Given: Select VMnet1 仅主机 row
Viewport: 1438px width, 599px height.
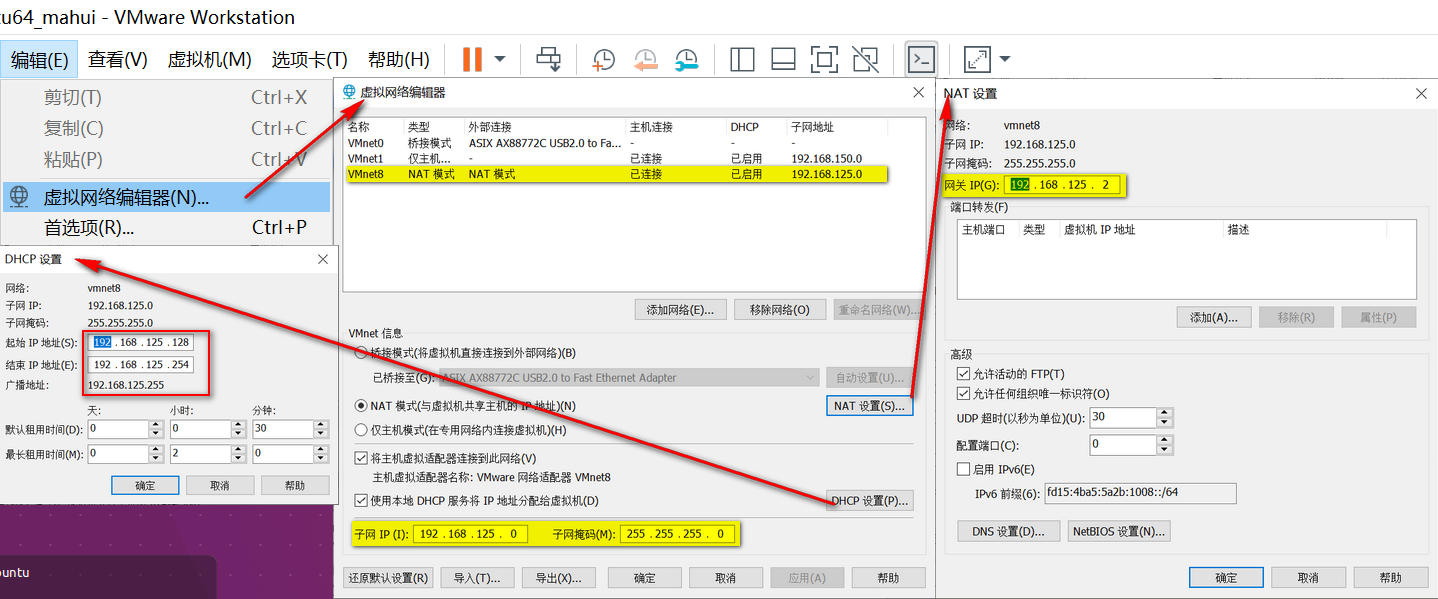Looking at the screenshot, I should [x=615, y=158].
